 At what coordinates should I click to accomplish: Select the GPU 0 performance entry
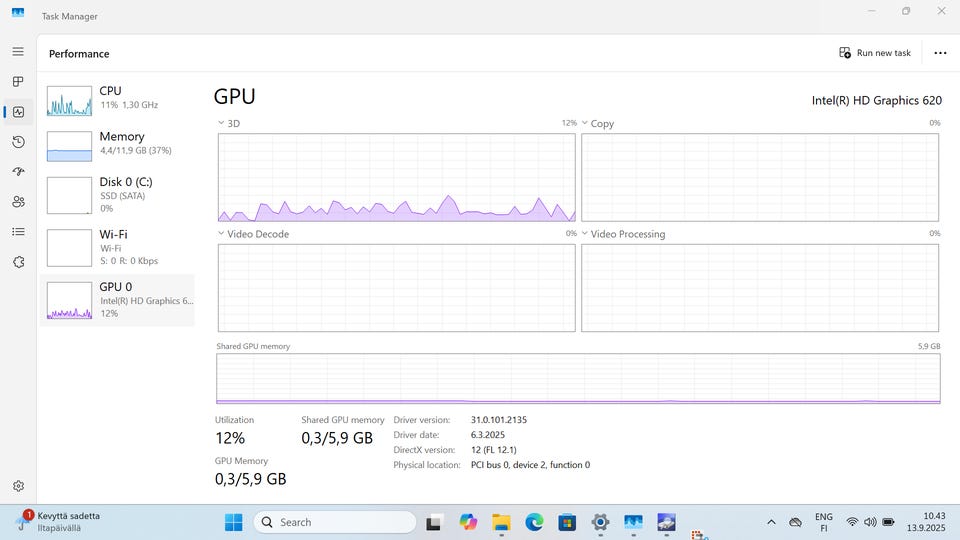(118, 300)
